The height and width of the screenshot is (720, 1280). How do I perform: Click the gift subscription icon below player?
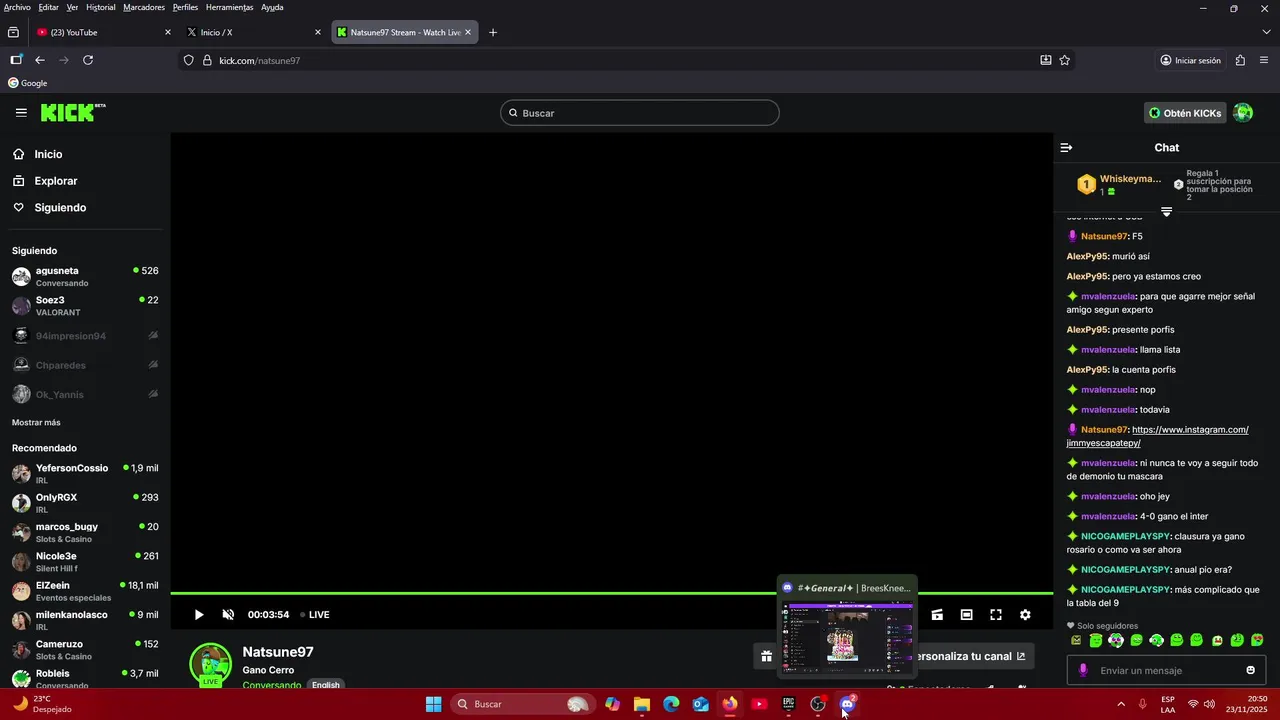pyautogui.click(x=766, y=656)
